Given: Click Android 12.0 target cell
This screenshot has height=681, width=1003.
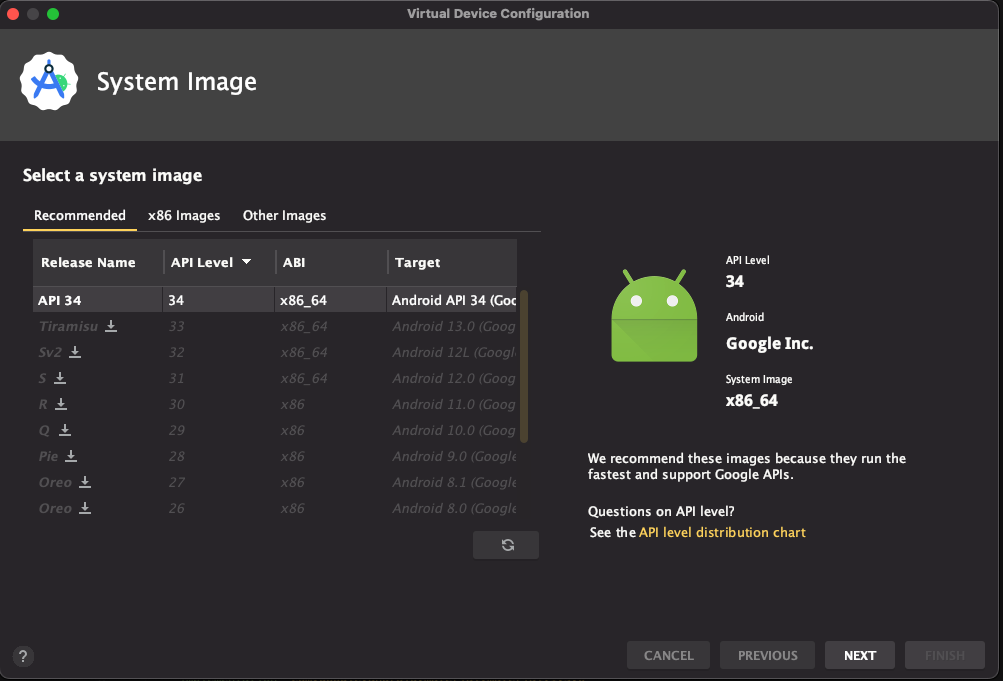Looking at the screenshot, I should pos(454,378).
